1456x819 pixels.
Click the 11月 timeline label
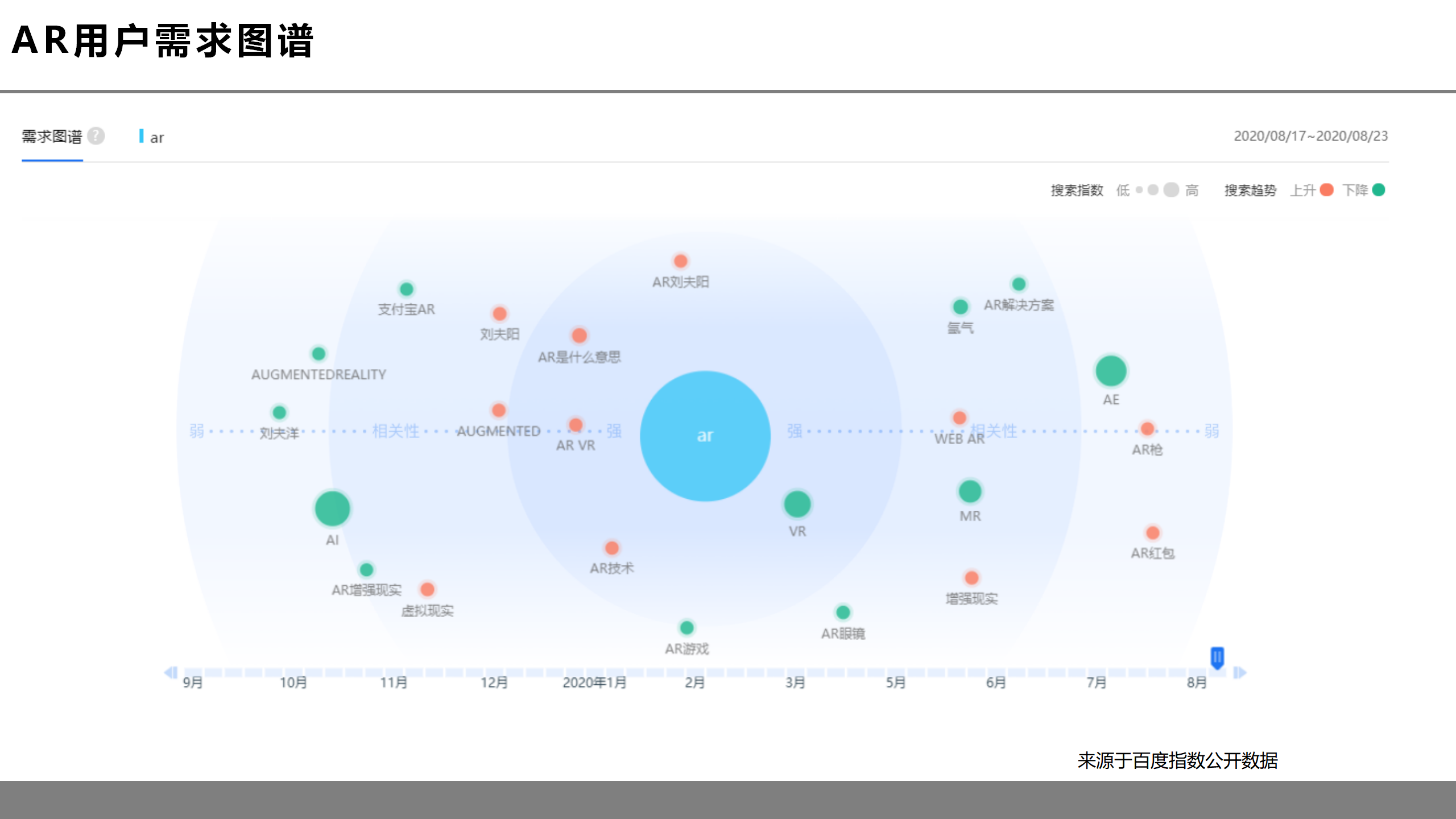(x=394, y=682)
